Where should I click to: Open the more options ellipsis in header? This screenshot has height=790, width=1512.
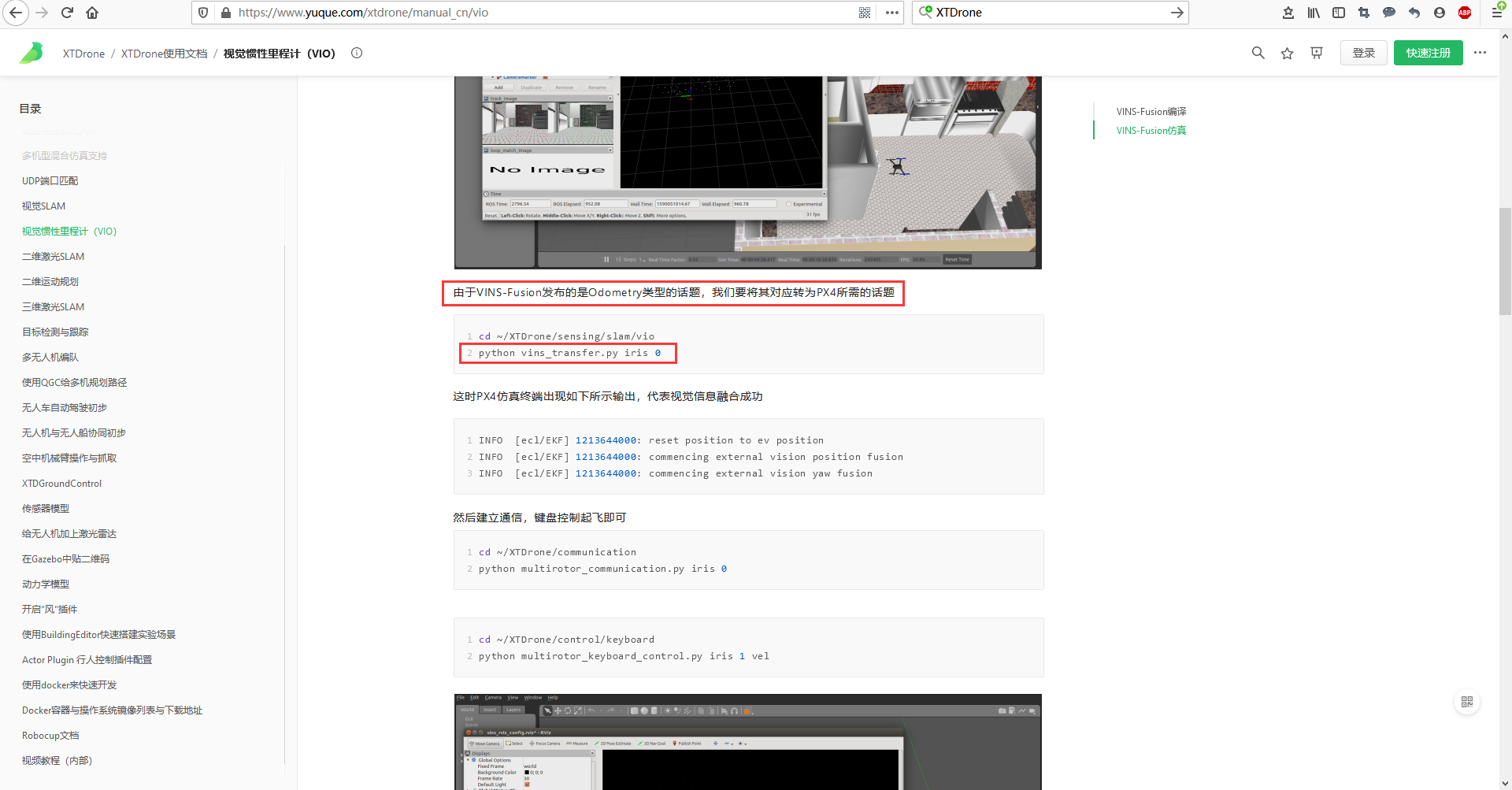point(1480,53)
